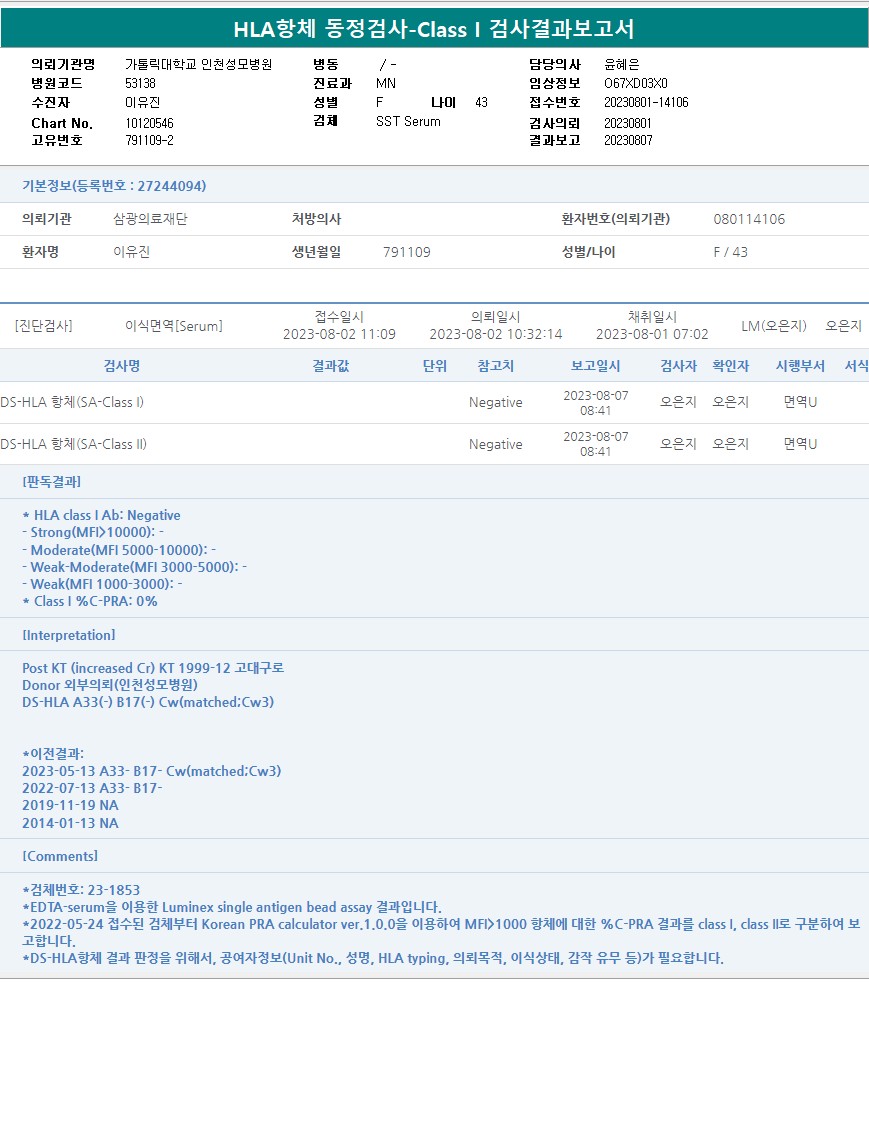Viewport: 869px width, 1129px height.
Task: Select previous result '2022-07-13 A33- B17-'
Action: (x=92, y=788)
